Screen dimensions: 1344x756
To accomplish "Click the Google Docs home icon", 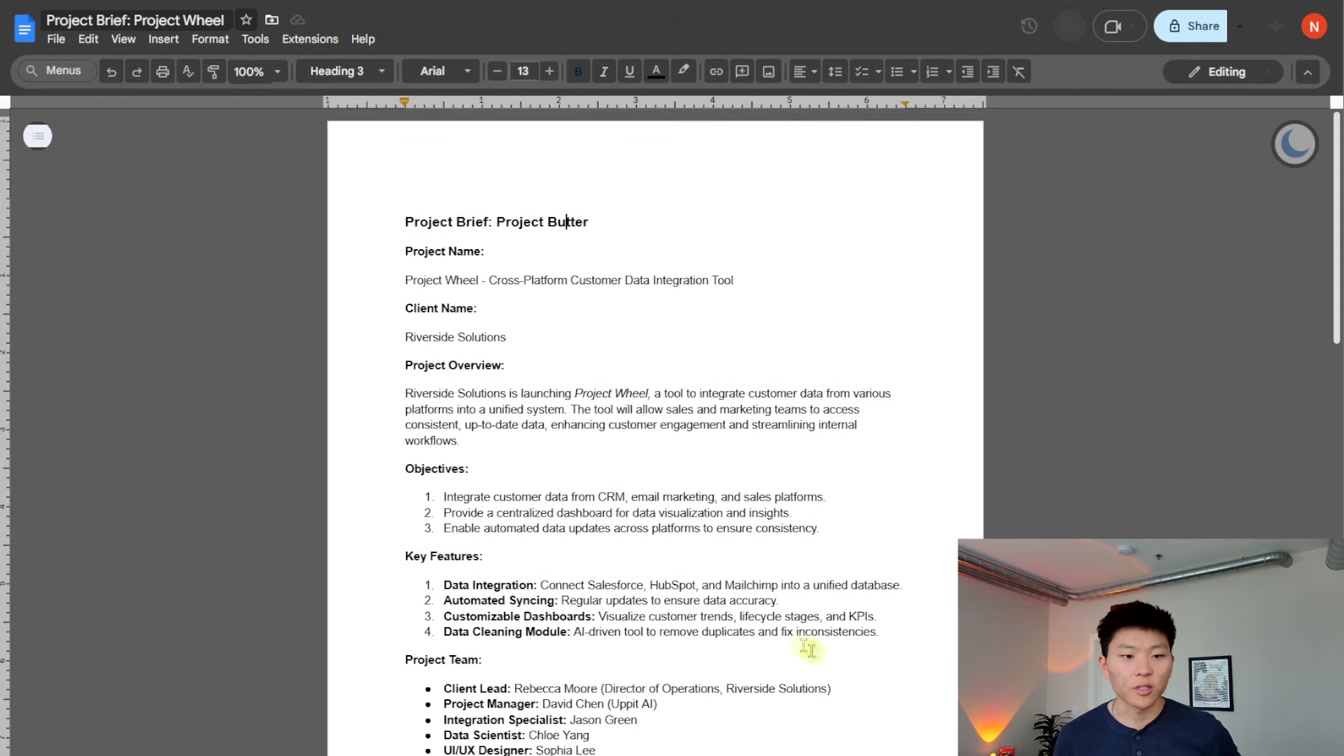I will pyautogui.click(x=24, y=28).
